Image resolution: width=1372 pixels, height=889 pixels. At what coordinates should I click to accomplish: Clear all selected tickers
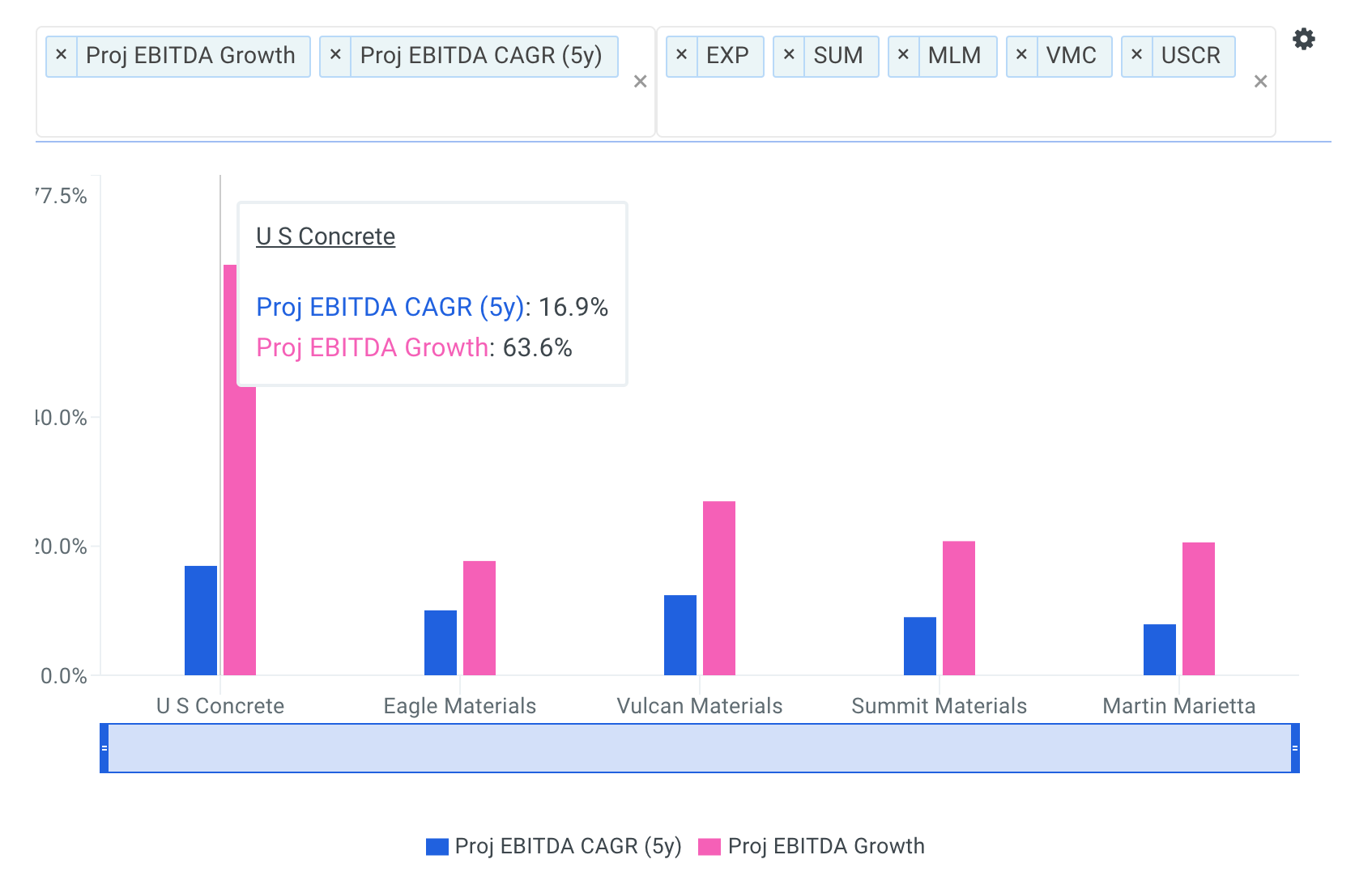1260,81
